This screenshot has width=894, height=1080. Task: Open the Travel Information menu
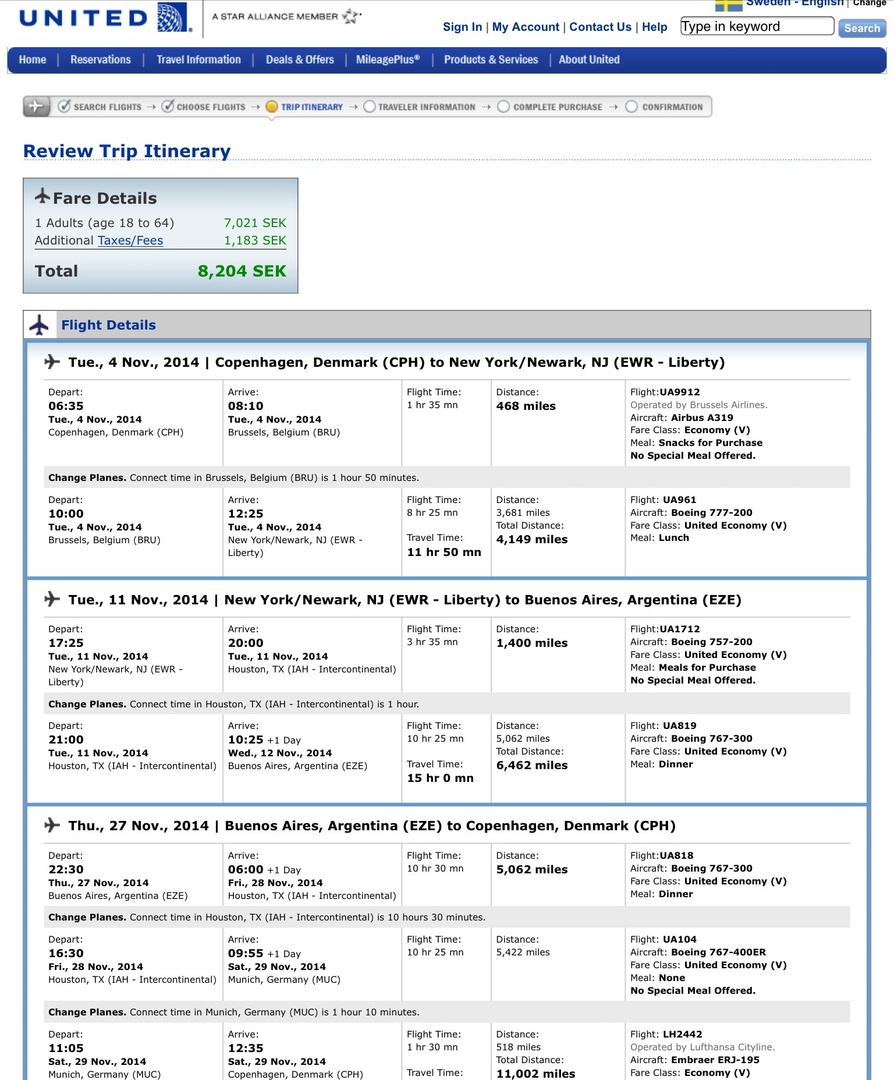pos(198,60)
